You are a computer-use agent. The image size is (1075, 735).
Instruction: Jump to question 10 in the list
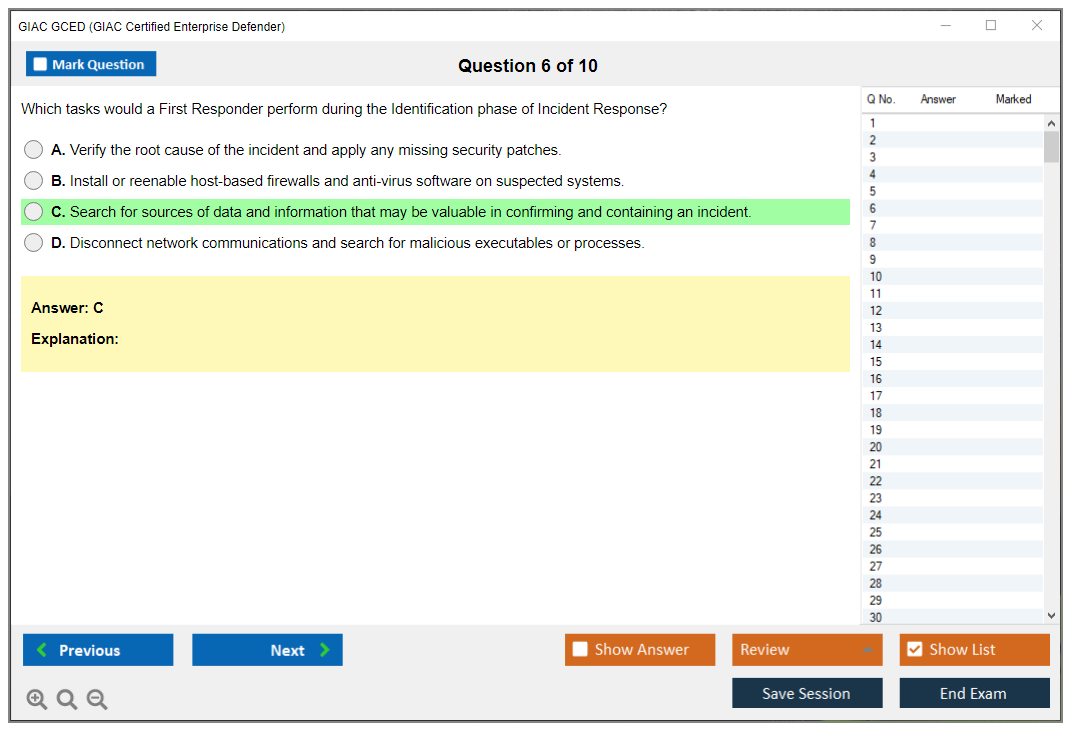point(876,277)
